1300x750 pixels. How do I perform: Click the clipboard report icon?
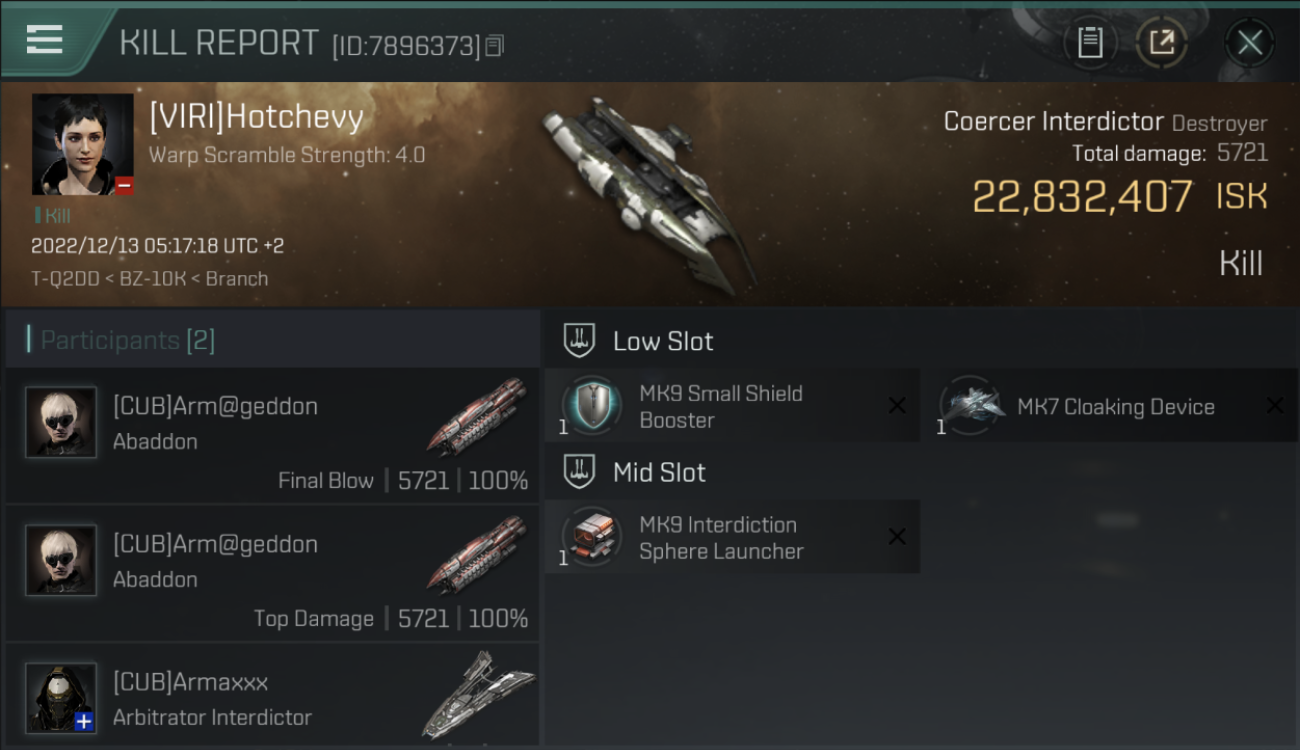tap(1090, 43)
